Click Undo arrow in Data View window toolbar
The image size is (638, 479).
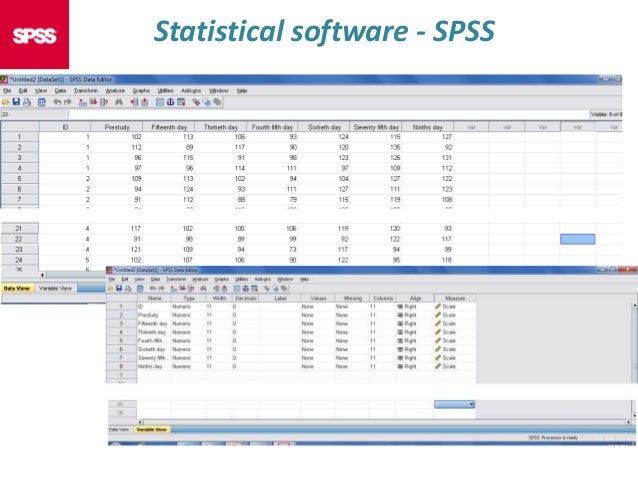57,102
